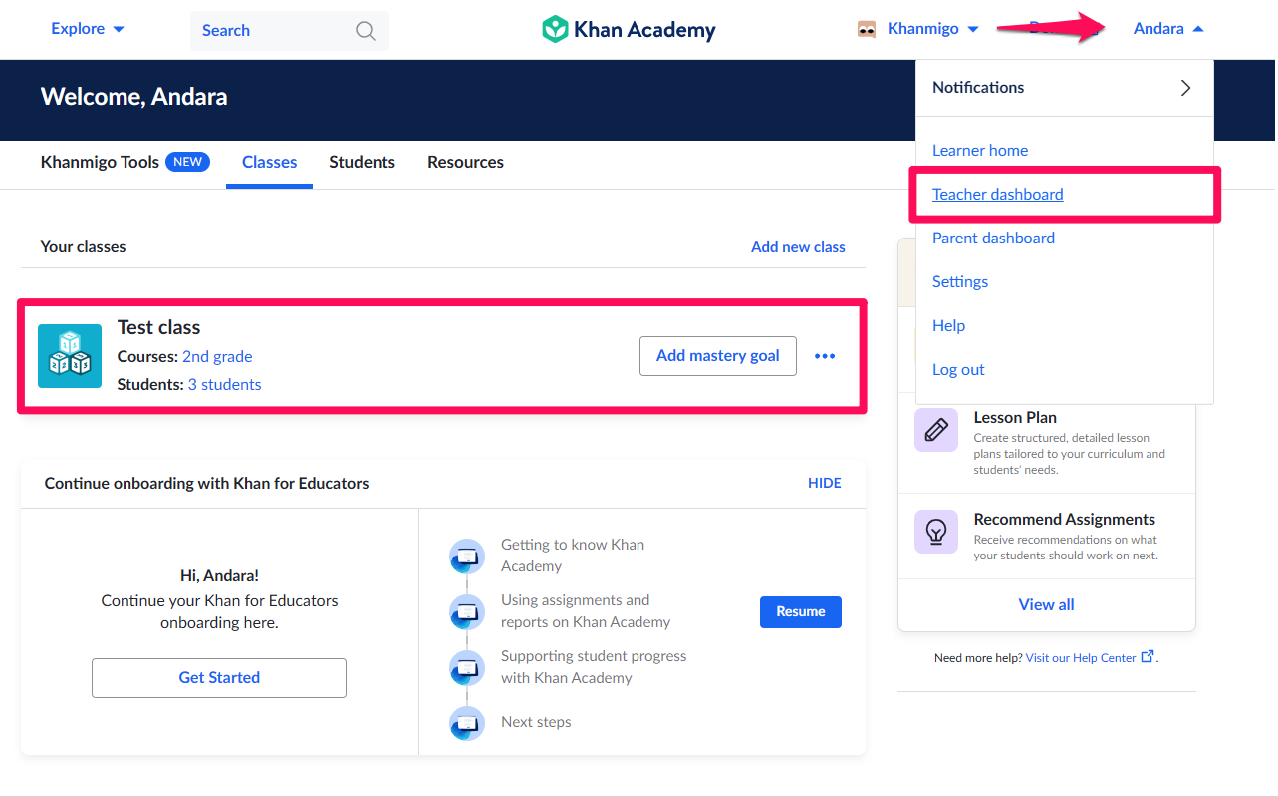The image size is (1278, 797).
Task: Click the Help Center external link icon
Action: point(1147,657)
